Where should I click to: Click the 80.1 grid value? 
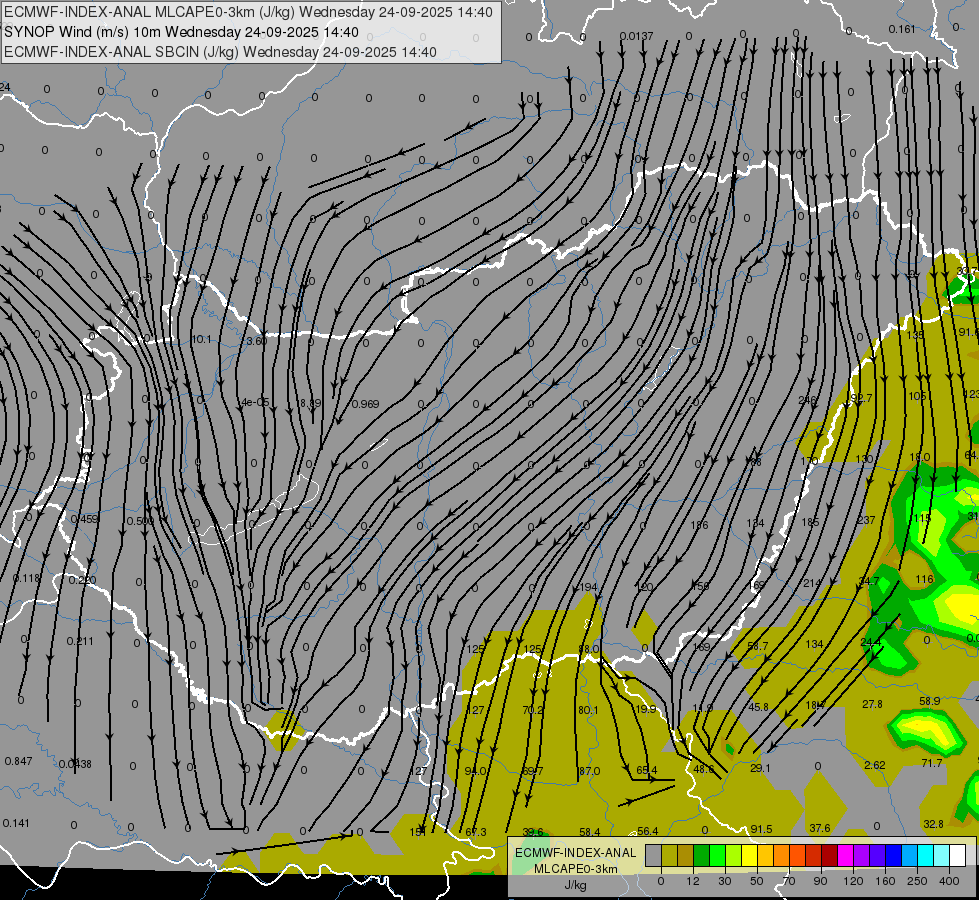(x=588, y=710)
